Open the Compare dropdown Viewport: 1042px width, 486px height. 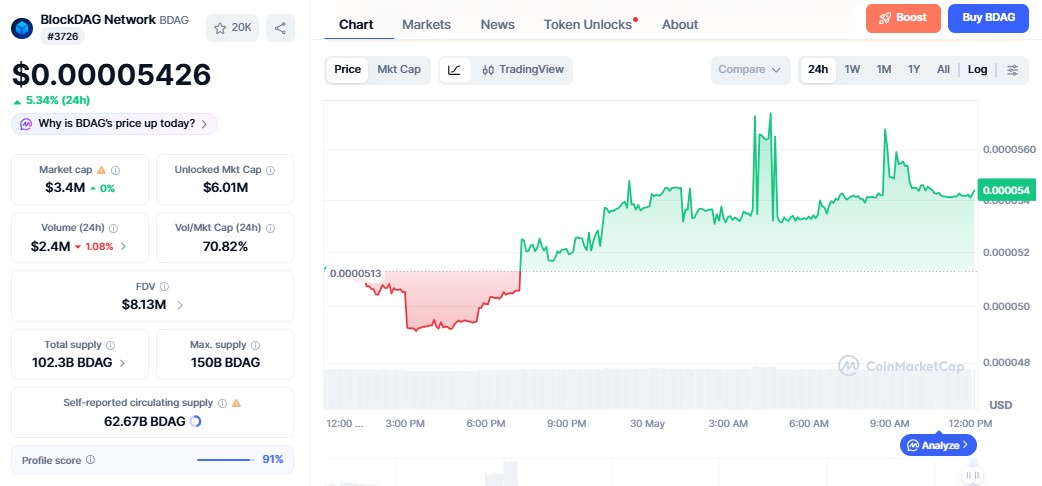point(750,70)
